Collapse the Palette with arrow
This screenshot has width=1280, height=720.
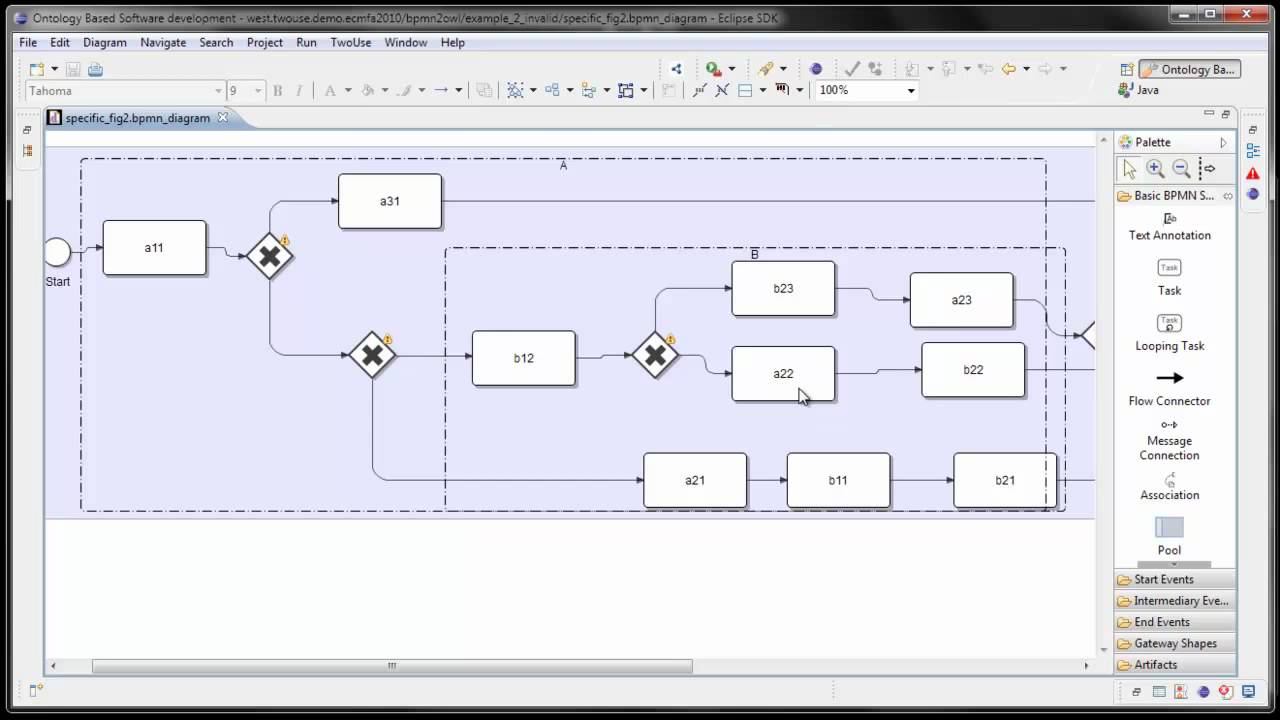point(1223,143)
